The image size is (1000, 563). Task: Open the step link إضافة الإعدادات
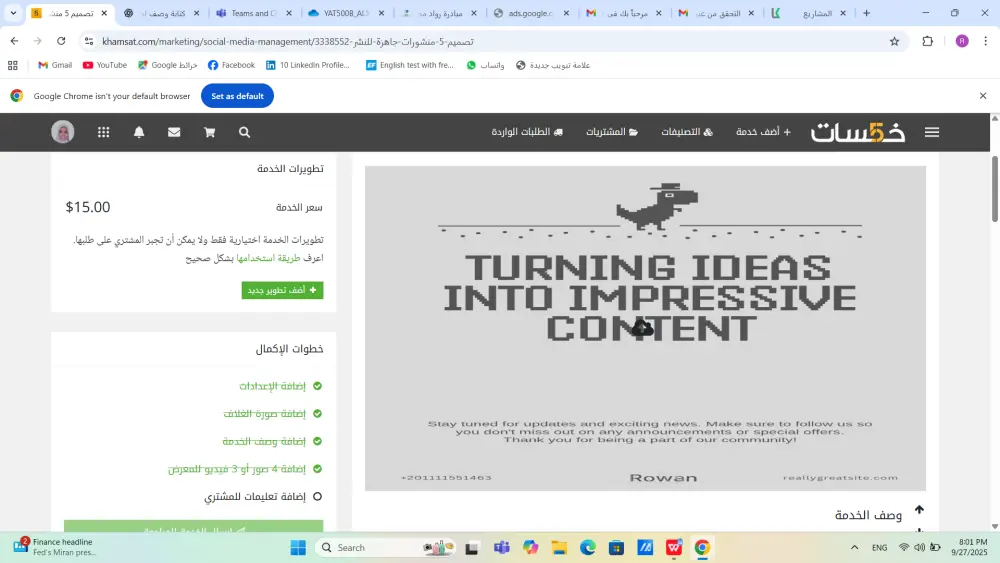point(272,386)
